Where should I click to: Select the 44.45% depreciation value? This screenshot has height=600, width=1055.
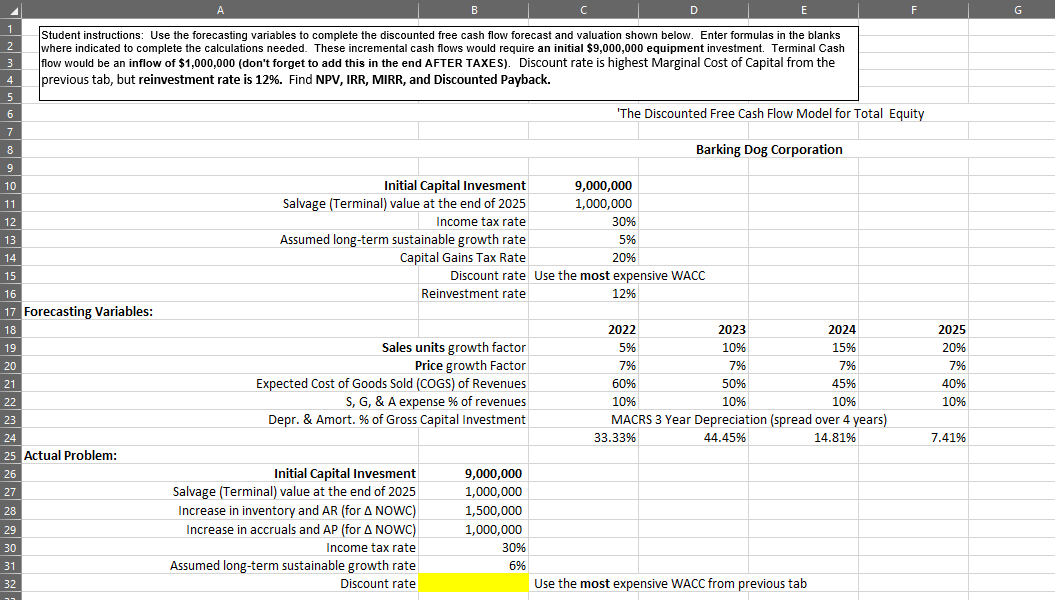(x=725, y=438)
